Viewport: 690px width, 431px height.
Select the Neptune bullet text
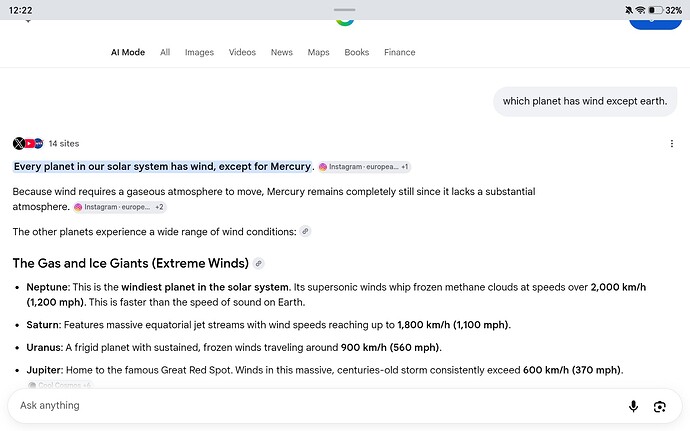(336, 295)
